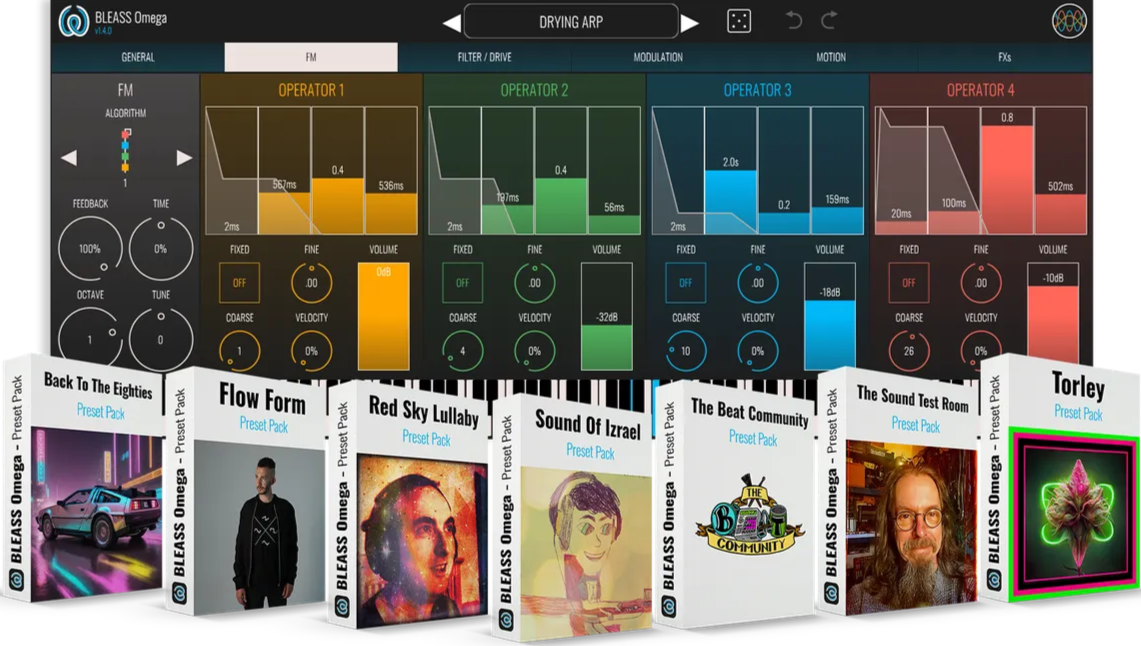Click the dice randomize preset icon
Screen dimensions: 1141x646
click(739, 21)
